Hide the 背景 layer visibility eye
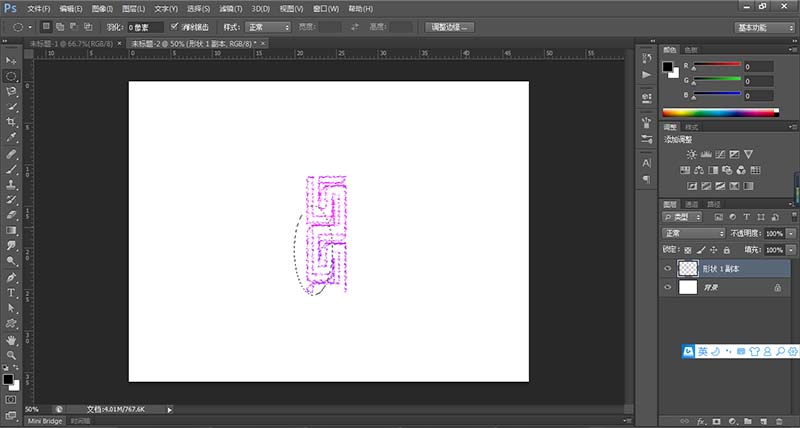The image size is (800, 428). (667, 287)
